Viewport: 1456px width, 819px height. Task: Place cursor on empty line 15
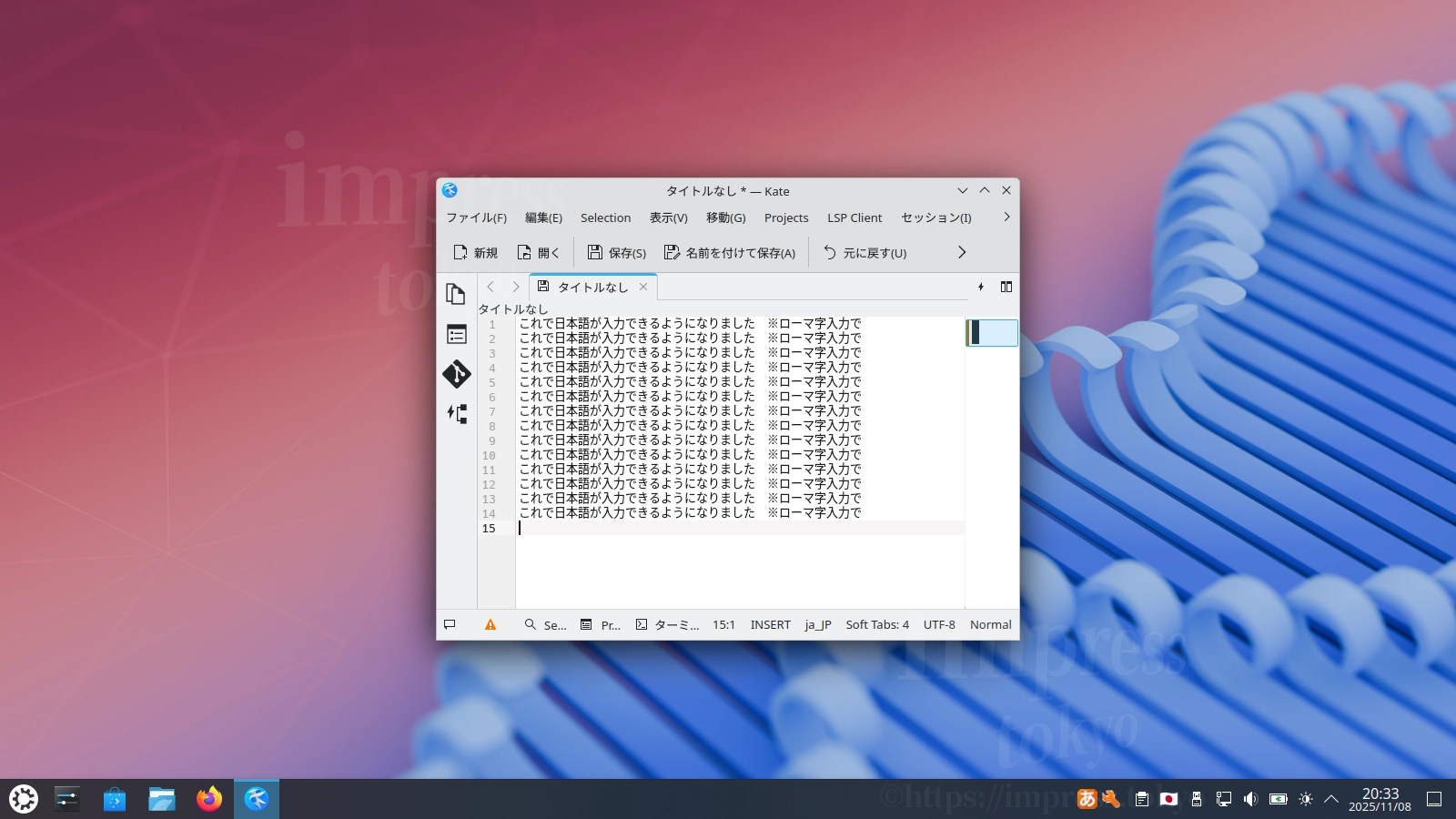(x=740, y=528)
